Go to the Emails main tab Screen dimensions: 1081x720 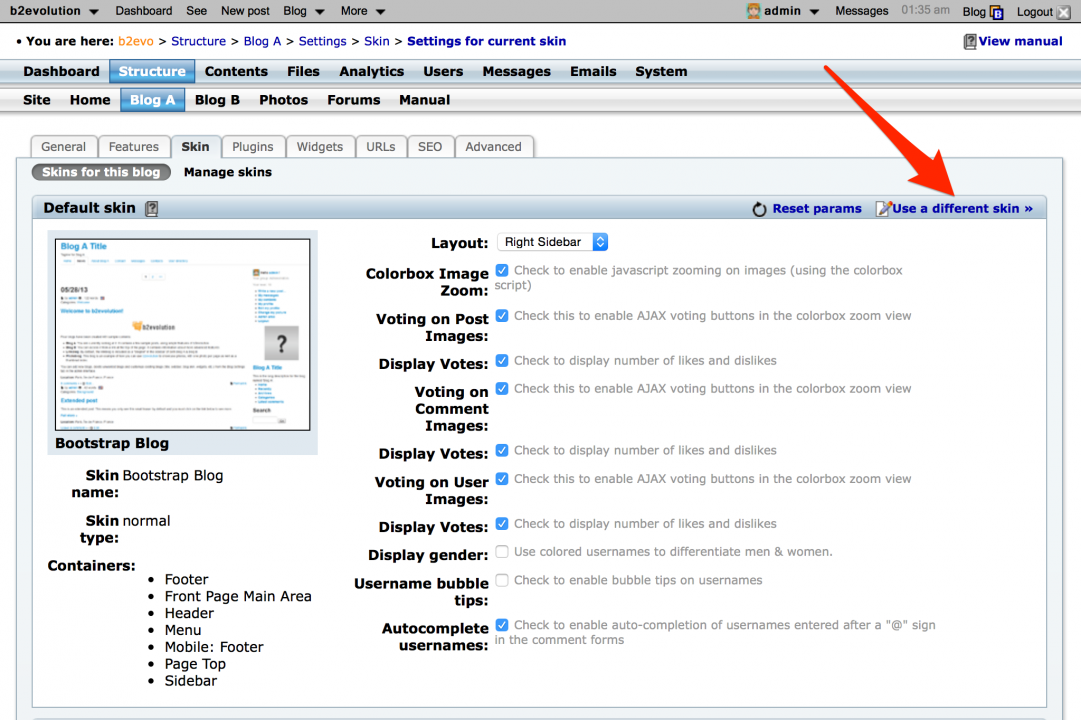593,72
